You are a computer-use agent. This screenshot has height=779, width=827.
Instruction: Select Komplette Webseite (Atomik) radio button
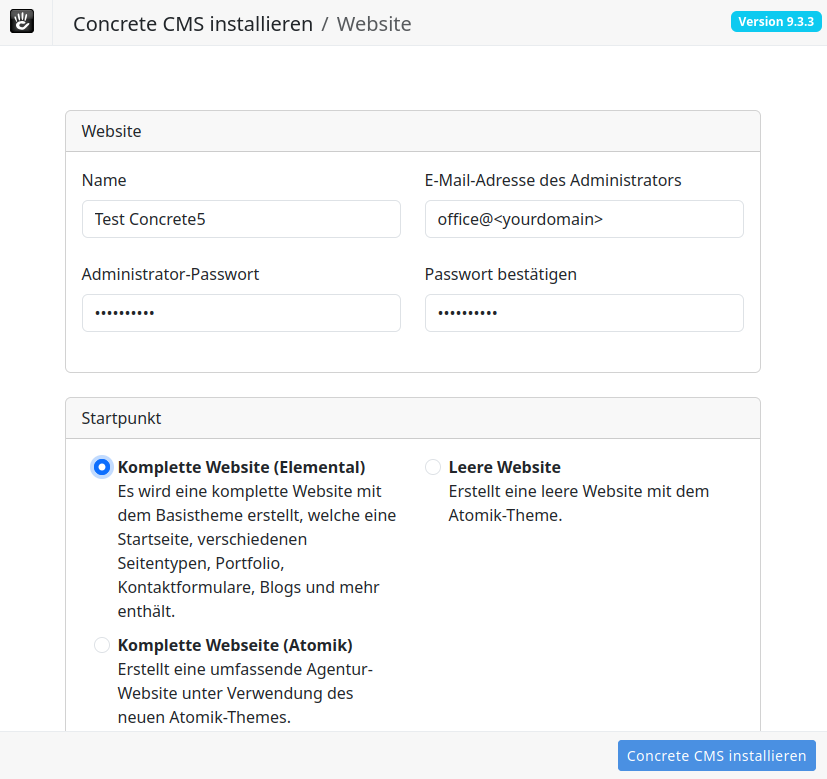(102, 645)
